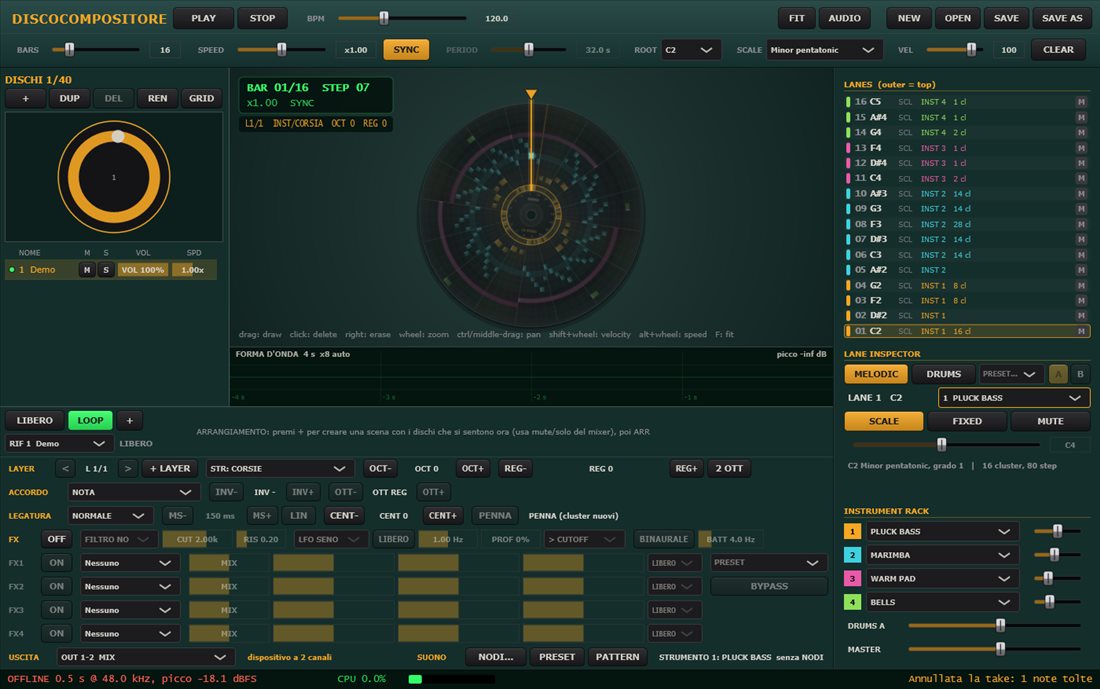The width and height of the screenshot is (1100, 689).
Task: Turn on FX3 slot
Action: pos(57,610)
